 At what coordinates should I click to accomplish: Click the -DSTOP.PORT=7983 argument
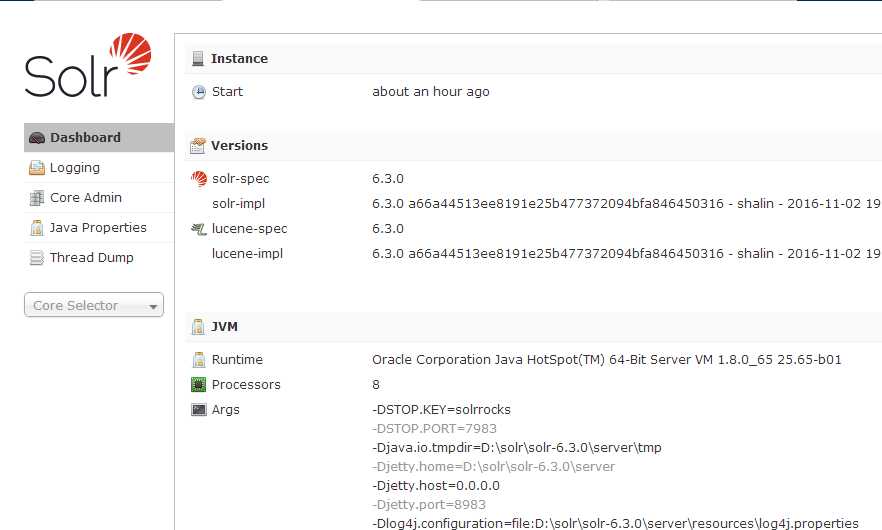[434, 429]
